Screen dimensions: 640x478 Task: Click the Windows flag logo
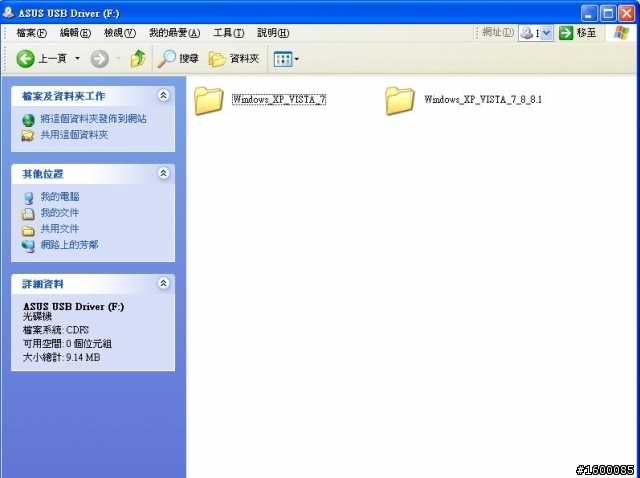[621, 33]
